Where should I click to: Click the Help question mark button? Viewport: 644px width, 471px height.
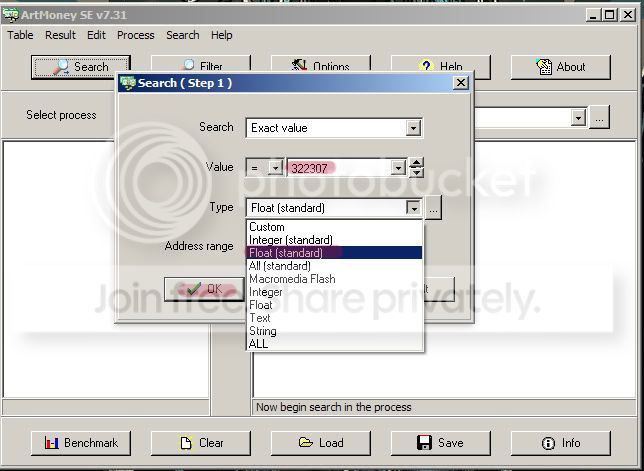[x=441, y=66]
